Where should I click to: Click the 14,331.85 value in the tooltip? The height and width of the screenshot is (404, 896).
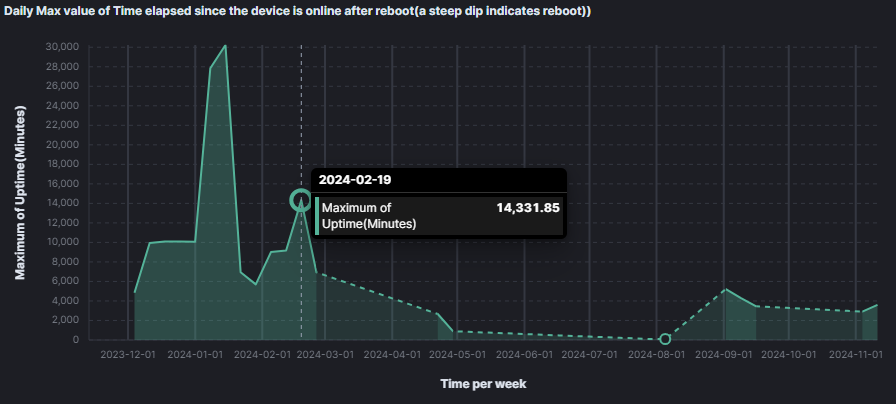(x=527, y=208)
